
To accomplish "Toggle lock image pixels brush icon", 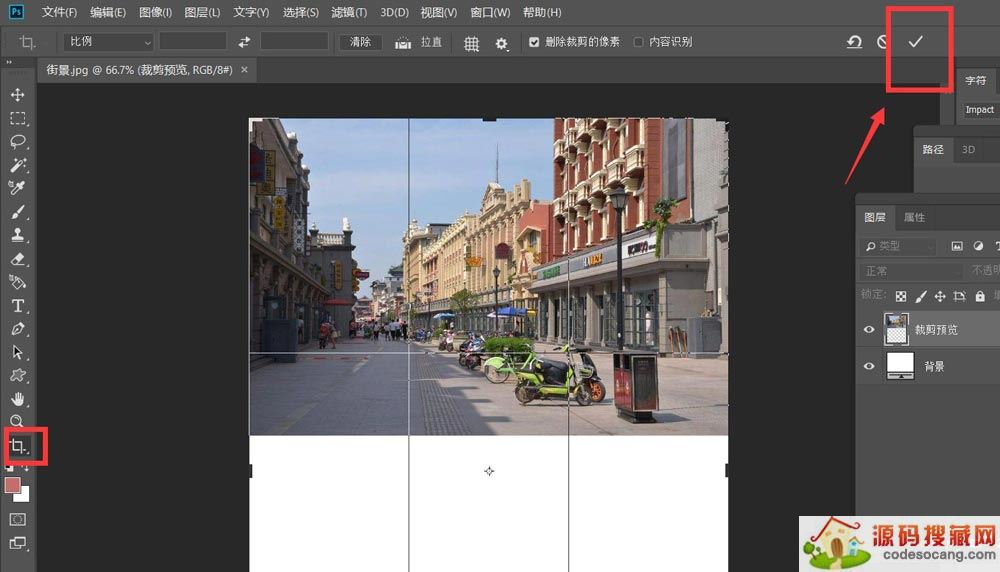I will point(920,296).
